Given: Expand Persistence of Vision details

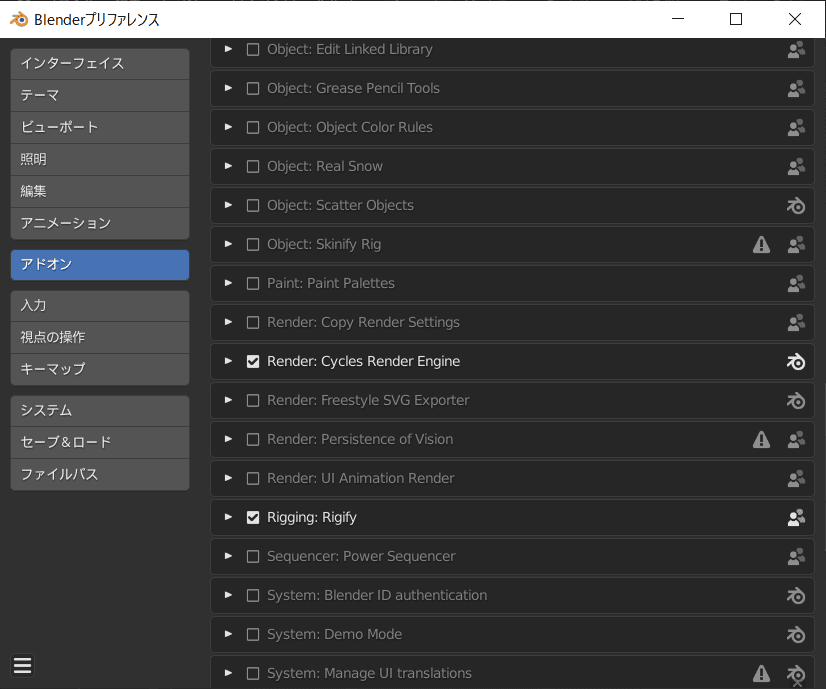Looking at the screenshot, I should [x=228, y=439].
